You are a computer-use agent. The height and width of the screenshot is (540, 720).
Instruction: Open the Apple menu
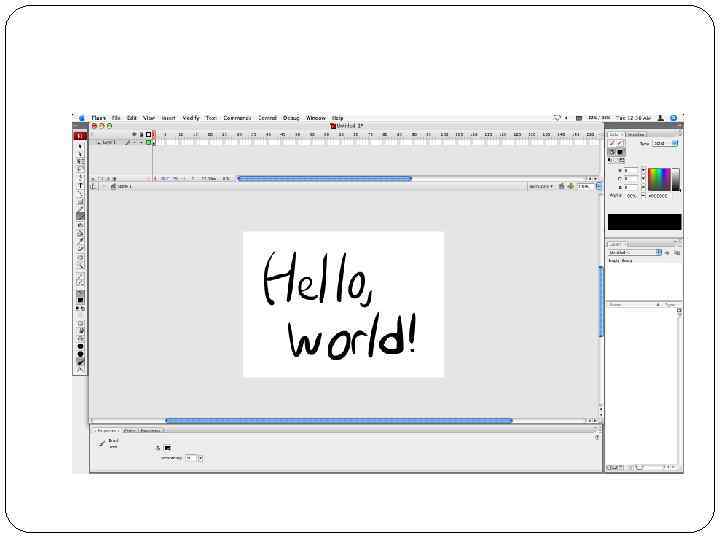(82, 118)
